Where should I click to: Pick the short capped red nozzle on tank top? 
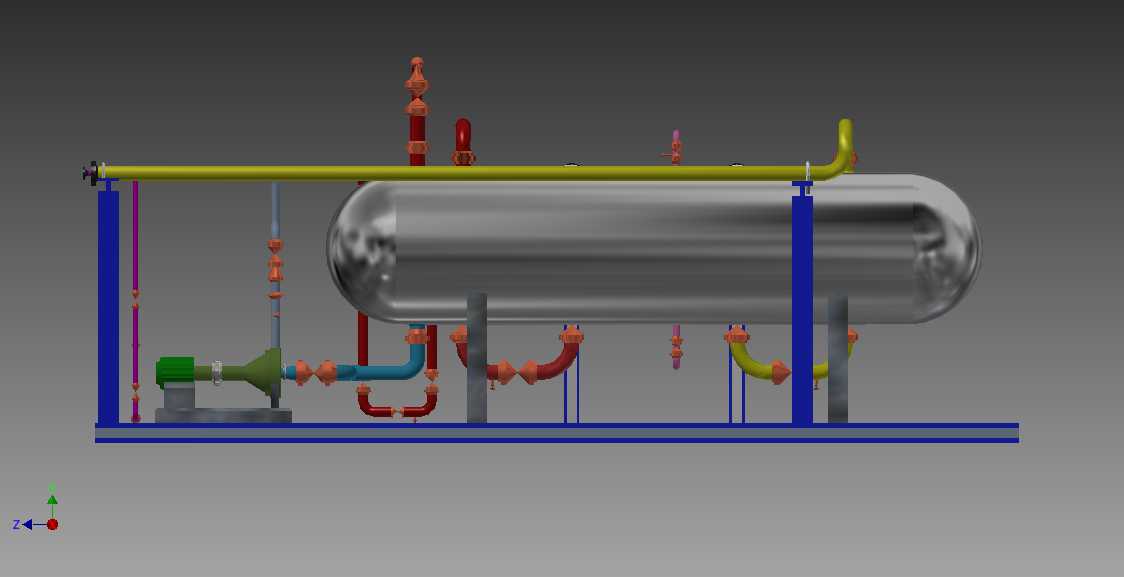(x=463, y=141)
